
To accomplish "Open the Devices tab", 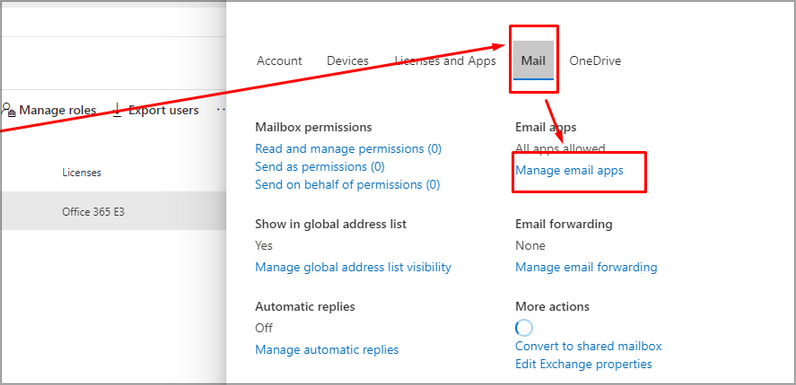I will point(348,61).
